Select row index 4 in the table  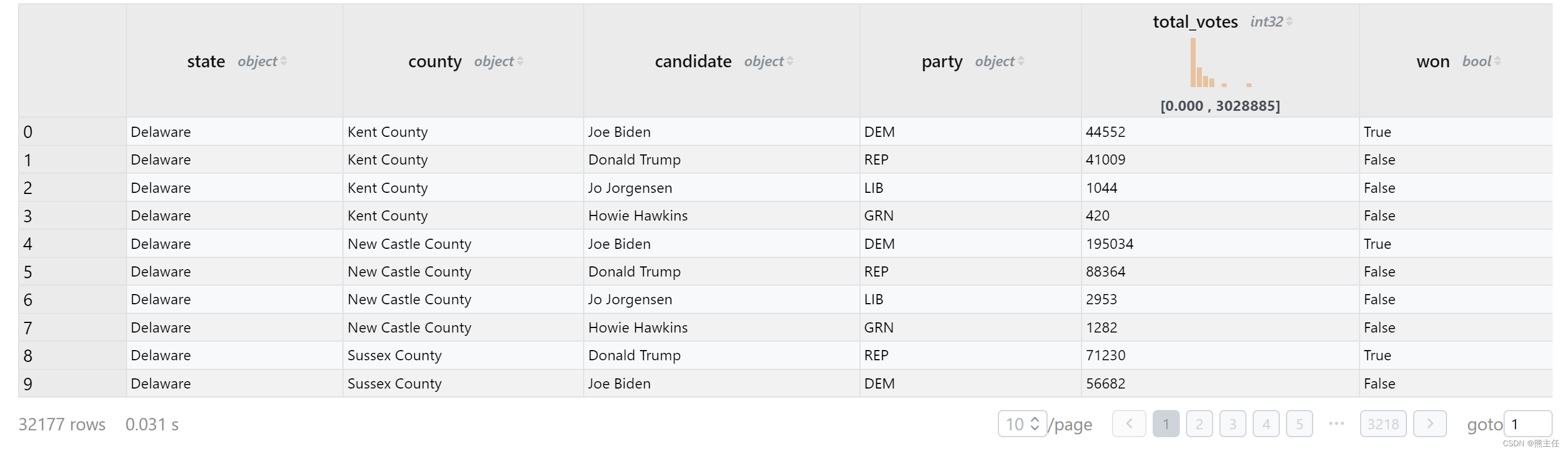click(27, 244)
